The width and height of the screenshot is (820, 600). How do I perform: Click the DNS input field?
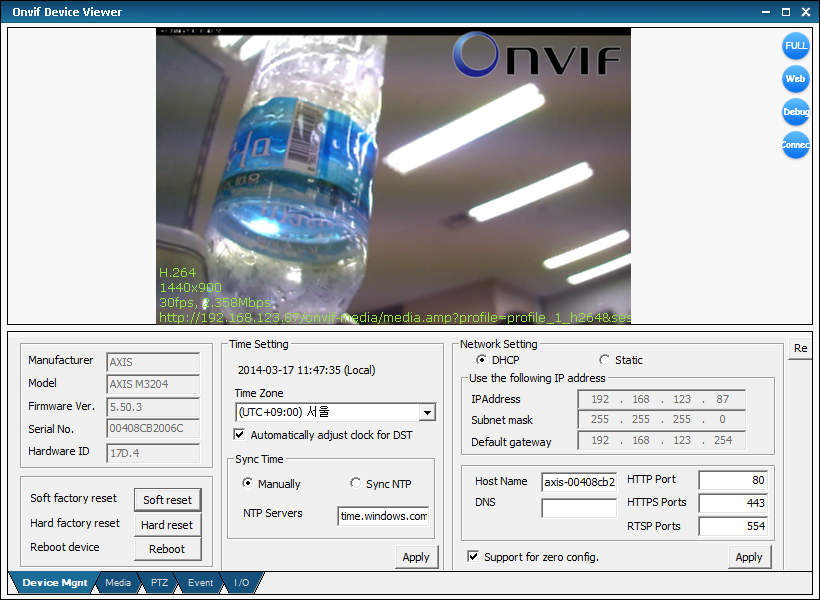pyautogui.click(x=579, y=508)
